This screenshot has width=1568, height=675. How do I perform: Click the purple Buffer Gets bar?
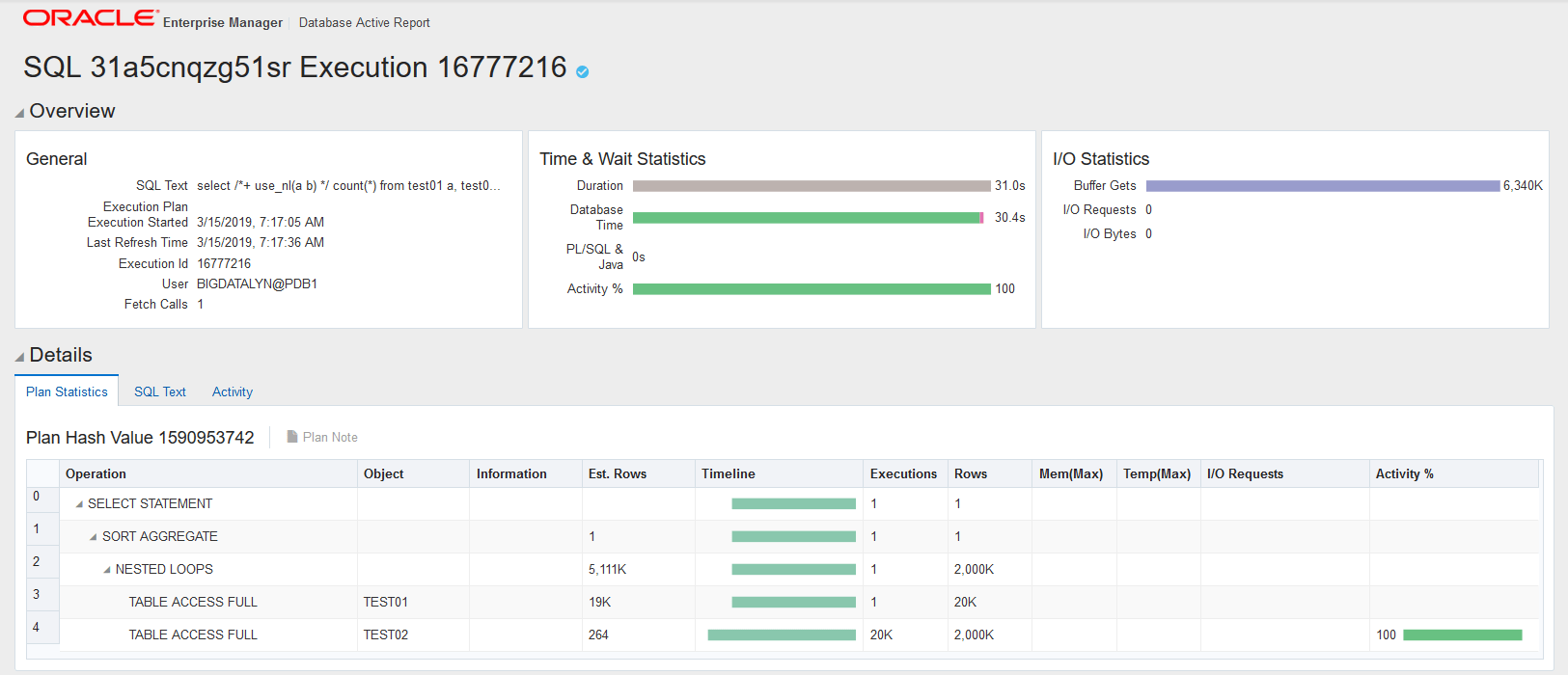pos(1323,186)
